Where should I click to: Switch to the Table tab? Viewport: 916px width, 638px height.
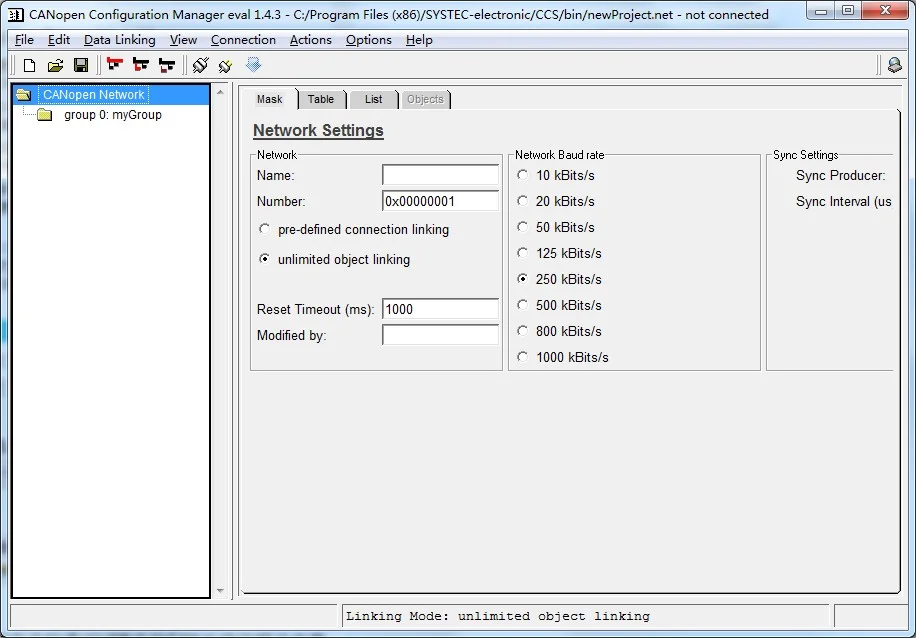pyautogui.click(x=321, y=99)
